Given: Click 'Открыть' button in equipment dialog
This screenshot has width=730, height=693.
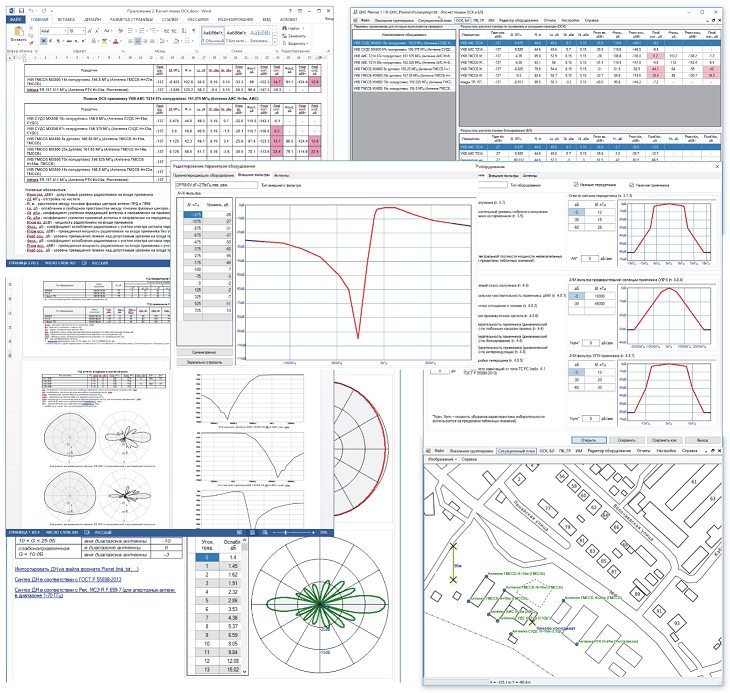Looking at the screenshot, I should click(x=588, y=440).
